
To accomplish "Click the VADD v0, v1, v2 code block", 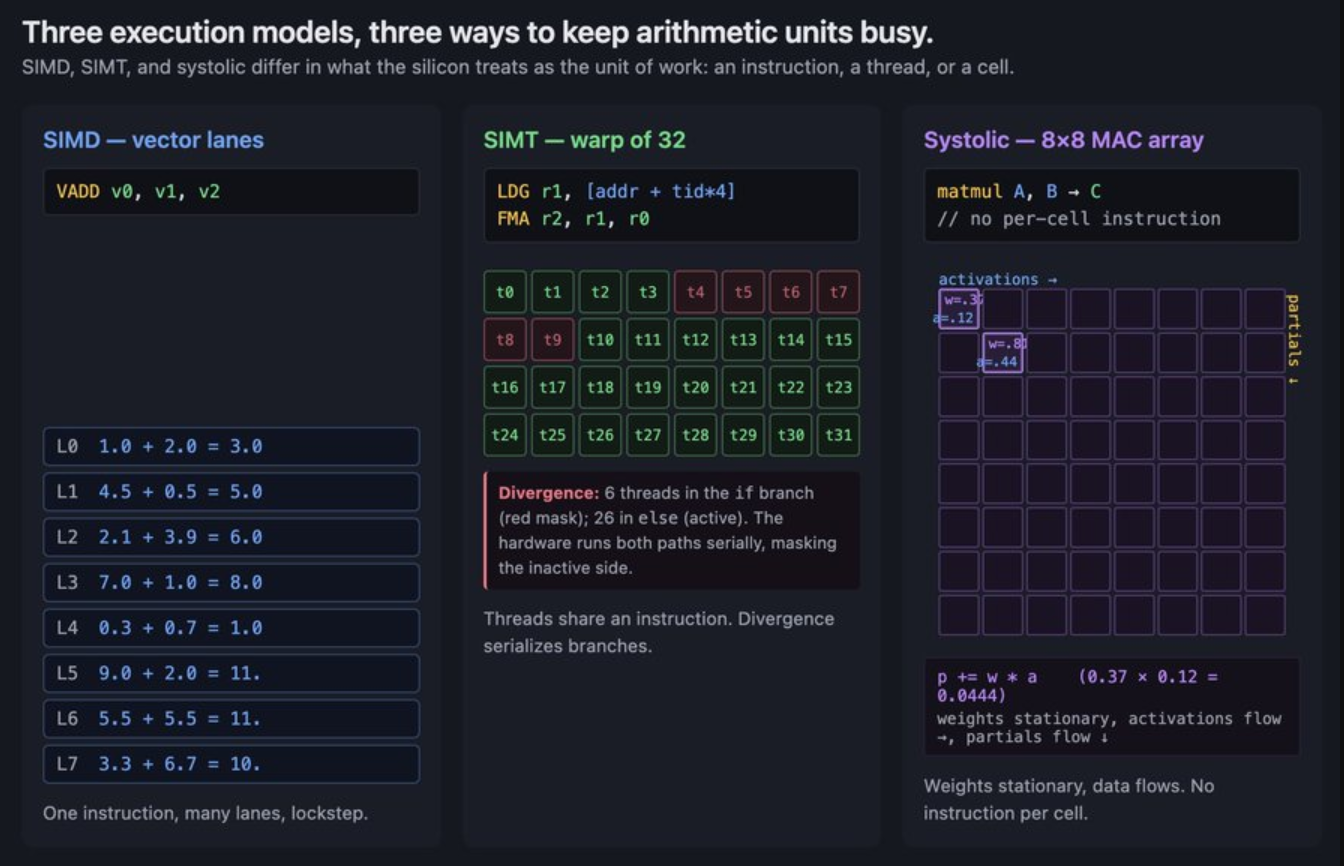I will point(231,191).
